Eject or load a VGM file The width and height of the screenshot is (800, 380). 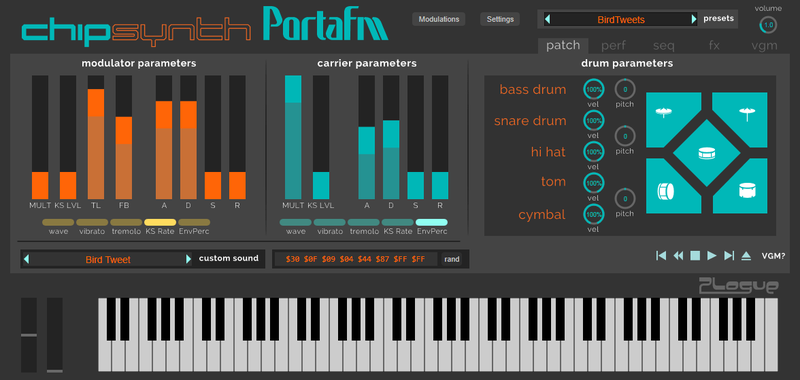coord(746,256)
